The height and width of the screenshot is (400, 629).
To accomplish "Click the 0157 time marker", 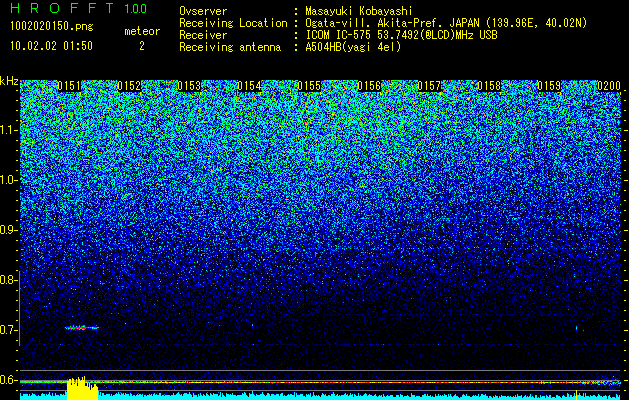I will [429, 86].
